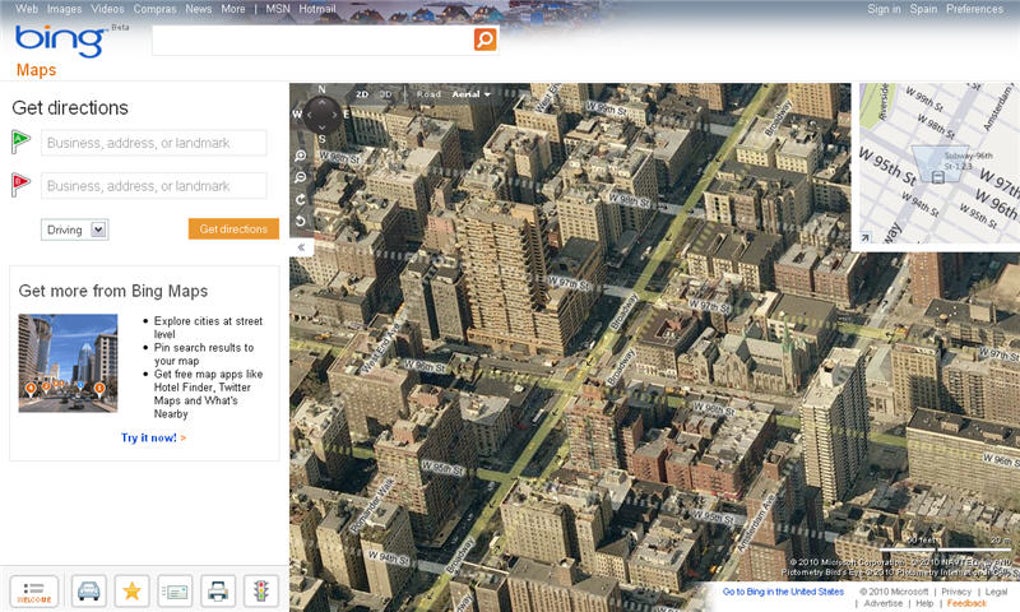This screenshot has height=612, width=1020.
Task: Open the Welcome list panel icon
Action: point(34,591)
